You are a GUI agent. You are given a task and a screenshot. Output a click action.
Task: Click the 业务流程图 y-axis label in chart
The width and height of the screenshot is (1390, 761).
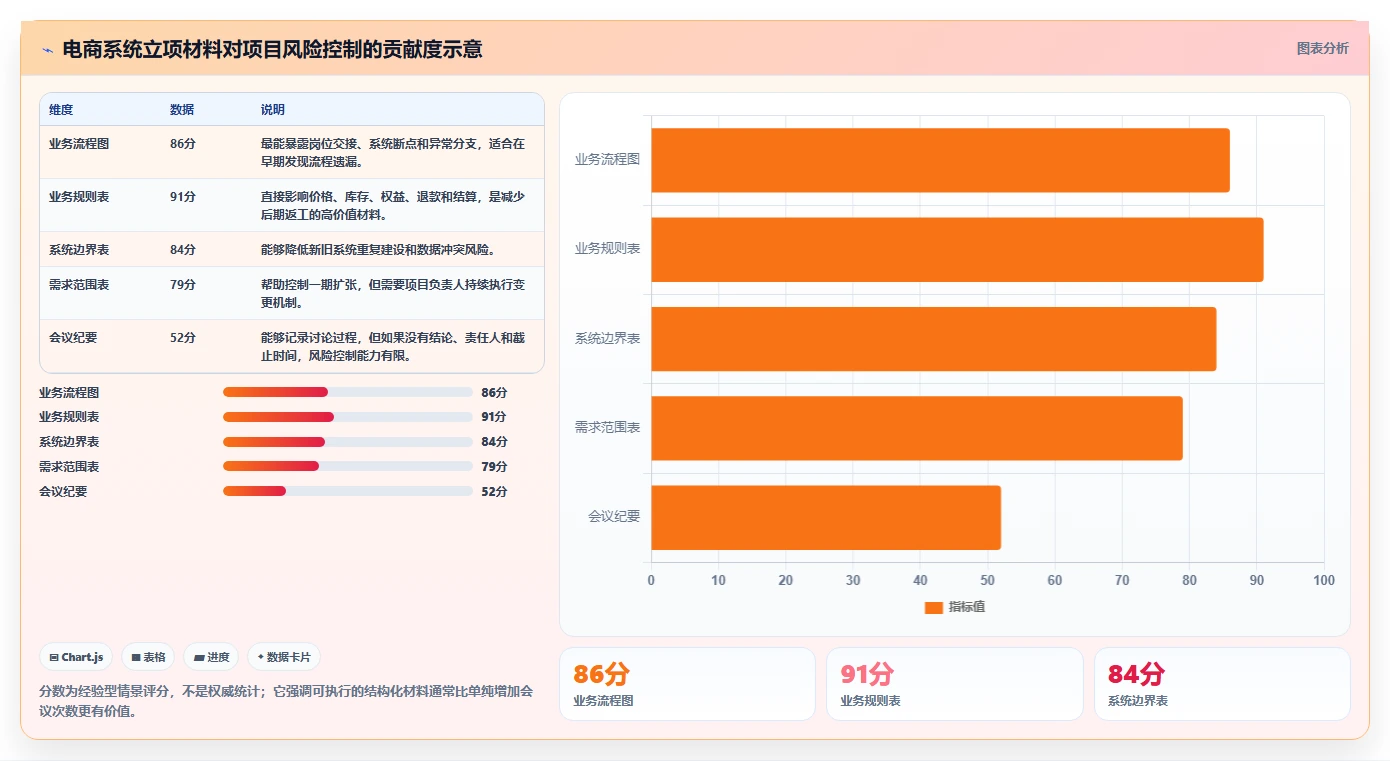[x=607, y=159]
